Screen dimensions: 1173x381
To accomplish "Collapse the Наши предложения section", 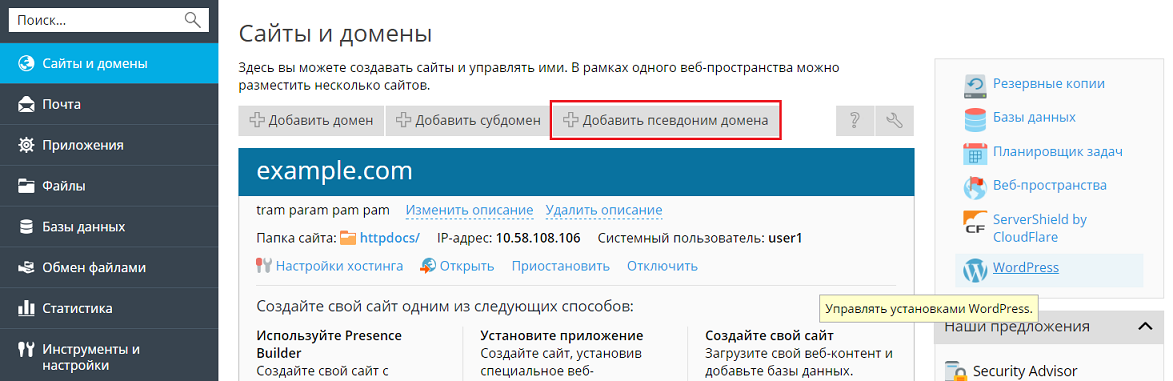I will [x=1145, y=326].
